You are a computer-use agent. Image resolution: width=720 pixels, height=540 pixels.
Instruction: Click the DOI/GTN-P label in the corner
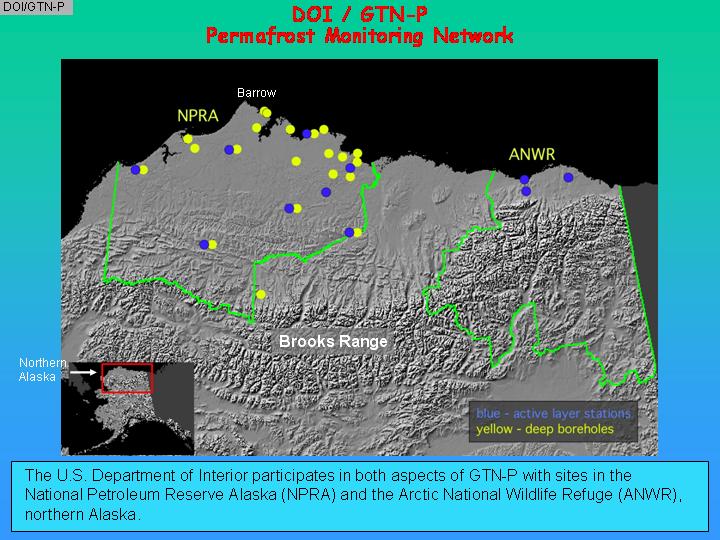33,7
